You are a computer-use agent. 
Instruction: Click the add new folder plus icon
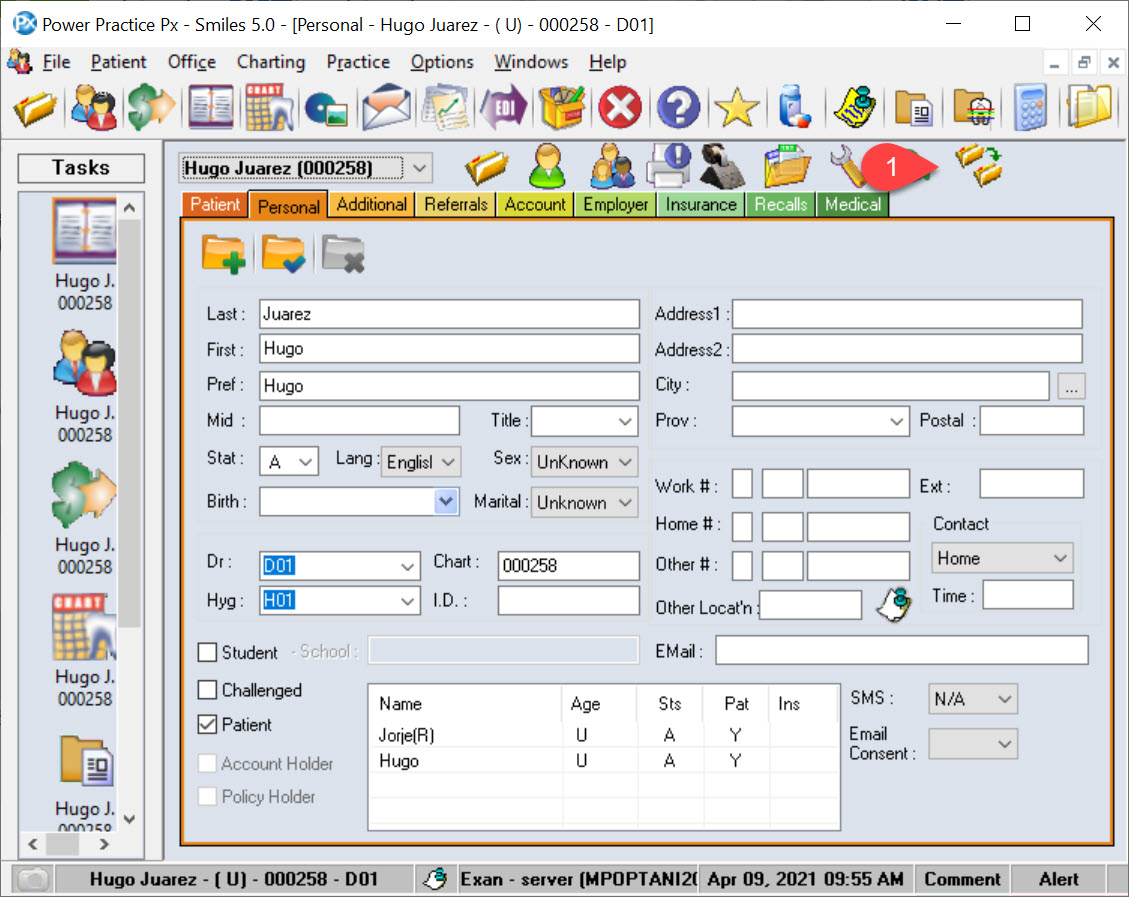[x=223, y=254]
